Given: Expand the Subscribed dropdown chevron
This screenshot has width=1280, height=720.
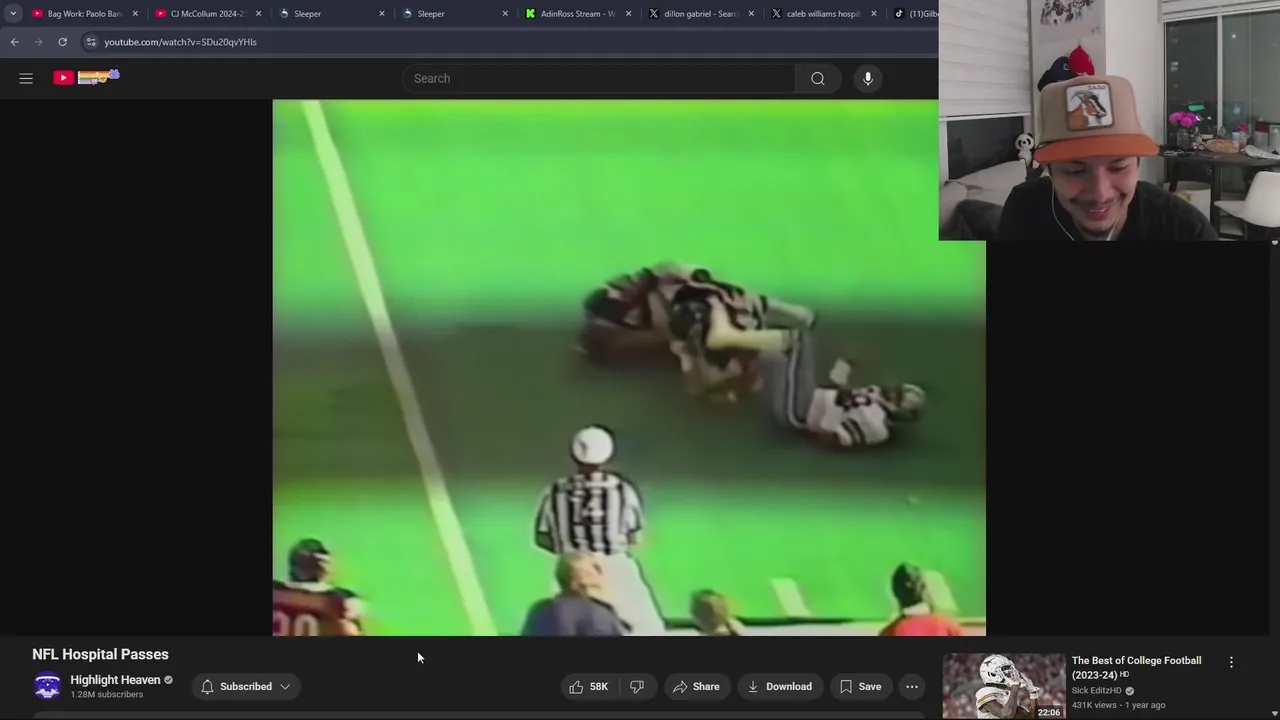Looking at the screenshot, I should [285, 687].
